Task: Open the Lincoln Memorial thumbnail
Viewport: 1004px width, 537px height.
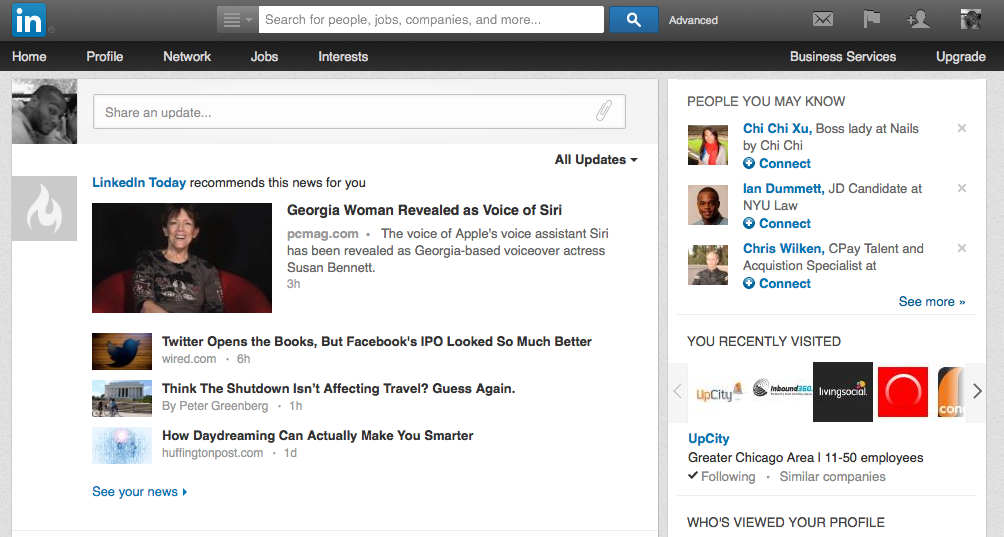Action: tap(122, 398)
